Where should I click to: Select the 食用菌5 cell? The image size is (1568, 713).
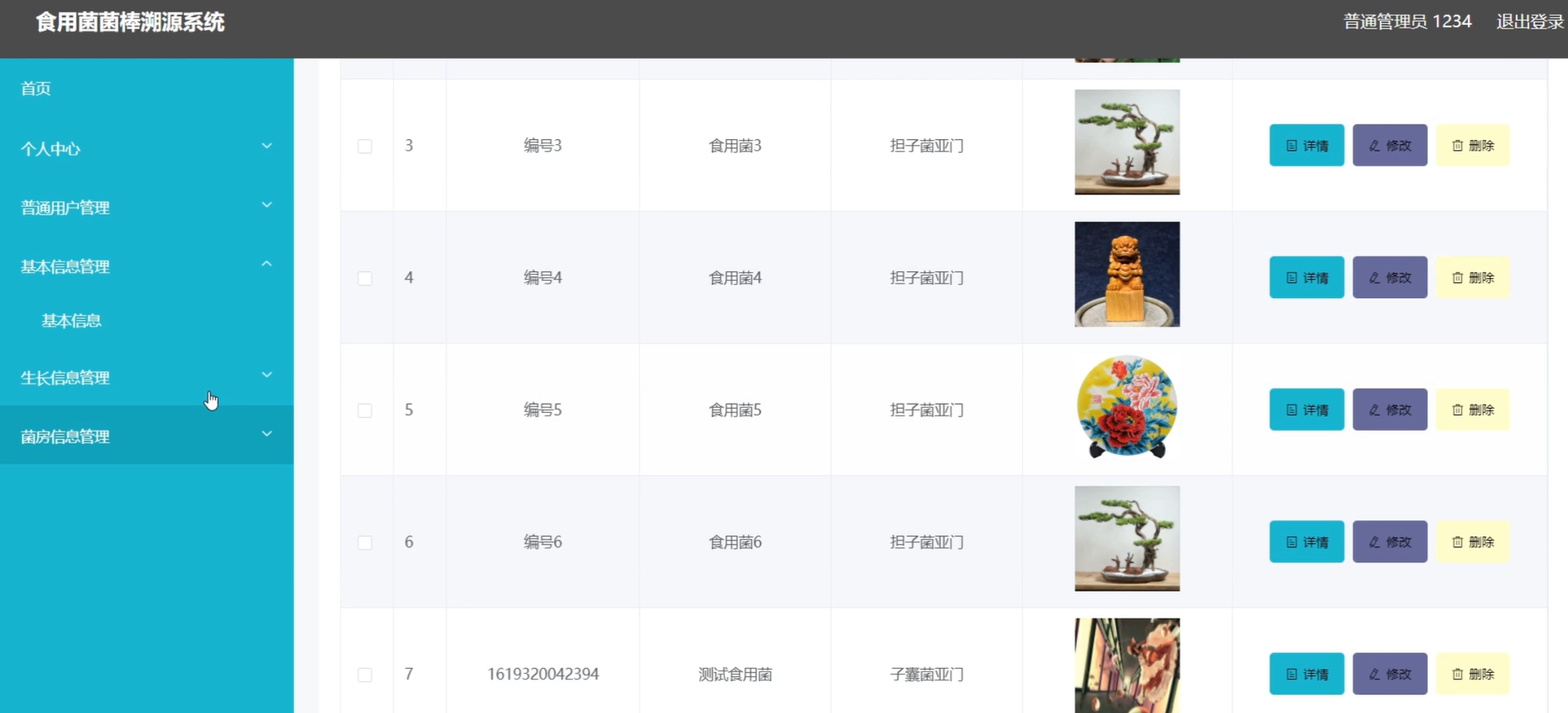coord(735,411)
